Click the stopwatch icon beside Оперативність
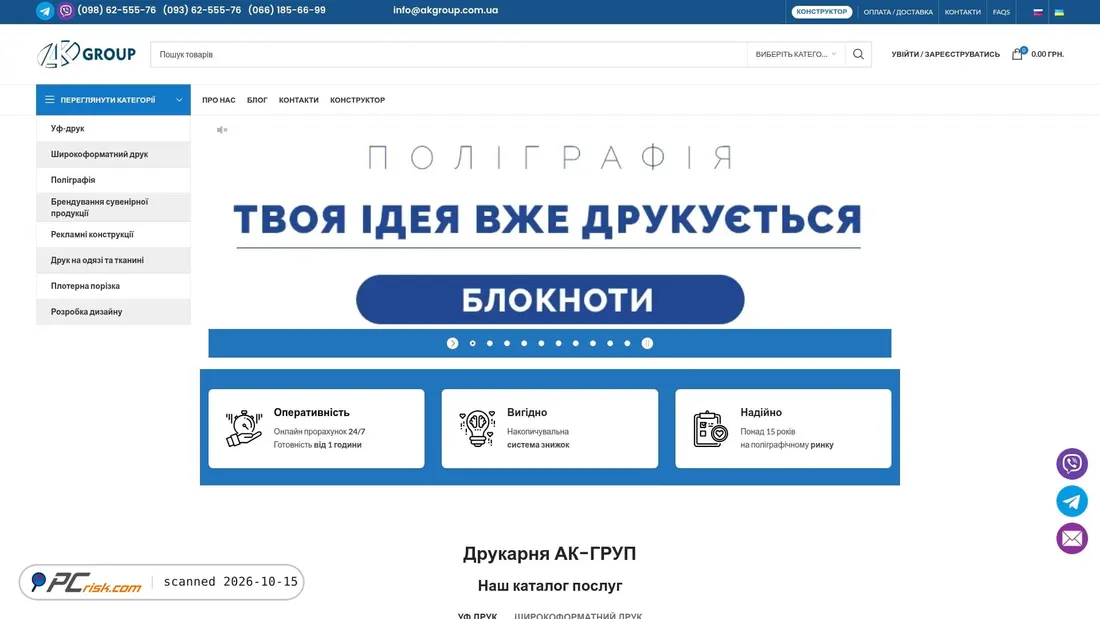 (x=243, y=428)
